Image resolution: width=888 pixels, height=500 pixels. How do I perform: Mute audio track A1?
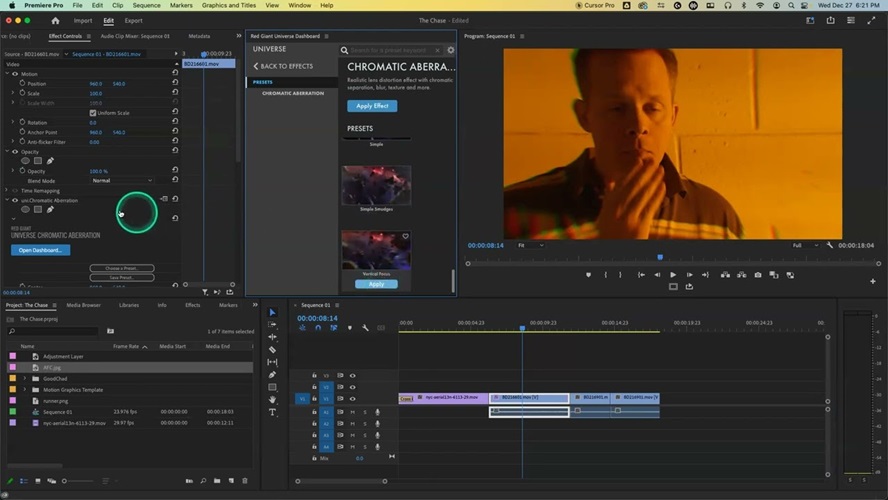point(352,412)
